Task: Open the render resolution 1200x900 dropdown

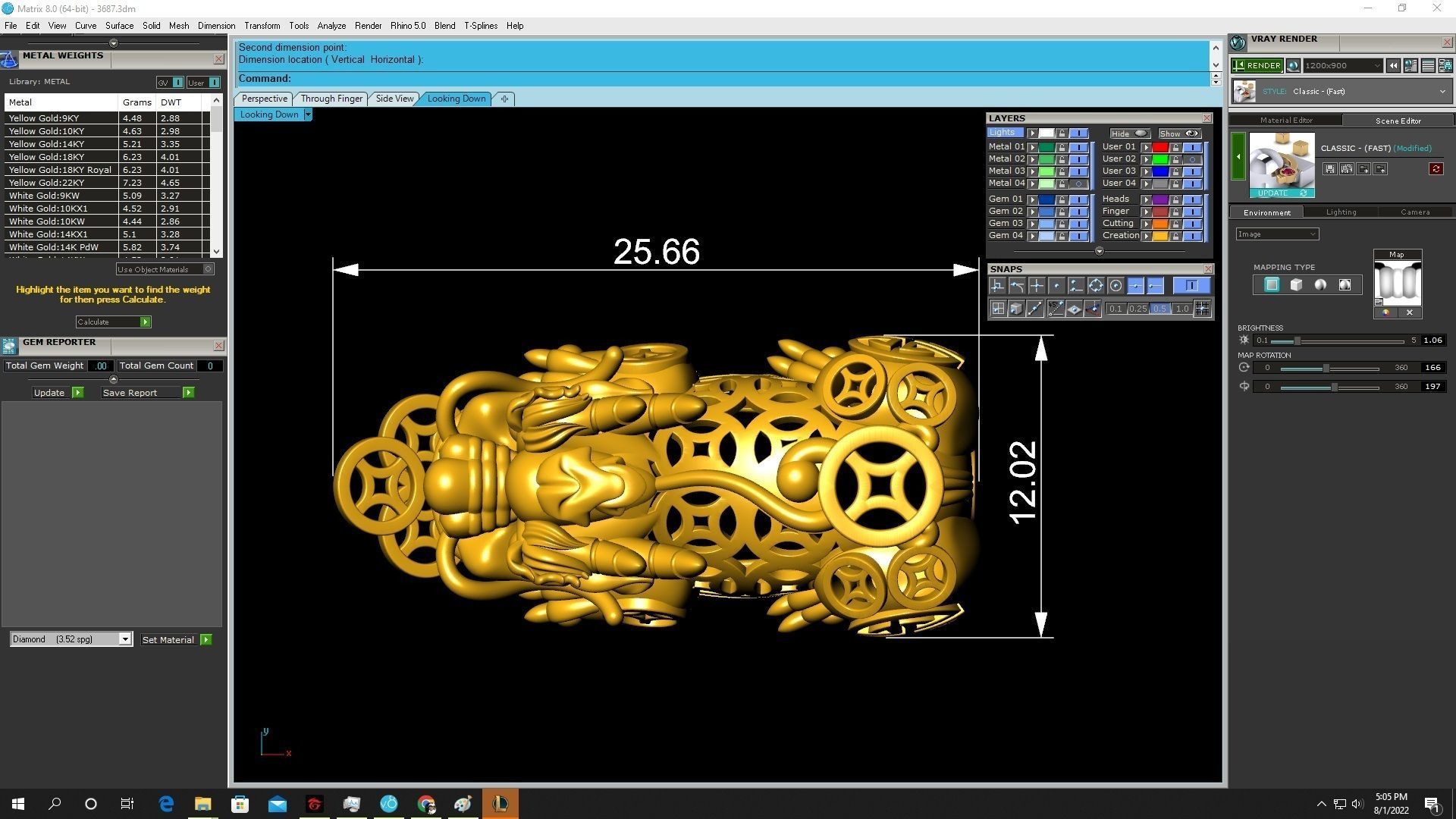Action: pyautogui.click(x=1341, y=66)
